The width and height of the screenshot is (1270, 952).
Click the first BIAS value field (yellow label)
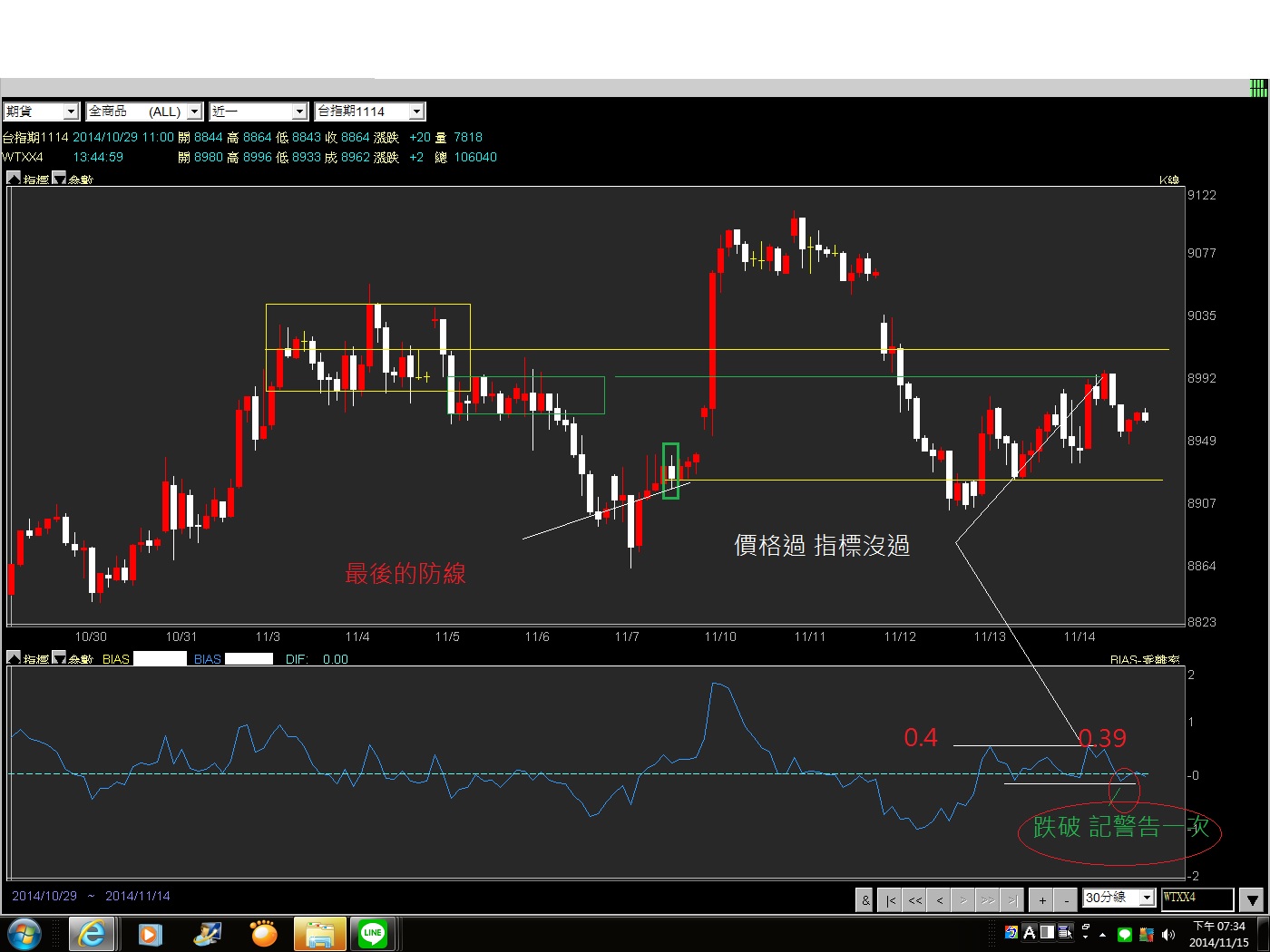pyautogui.click(x=160, y=659)
